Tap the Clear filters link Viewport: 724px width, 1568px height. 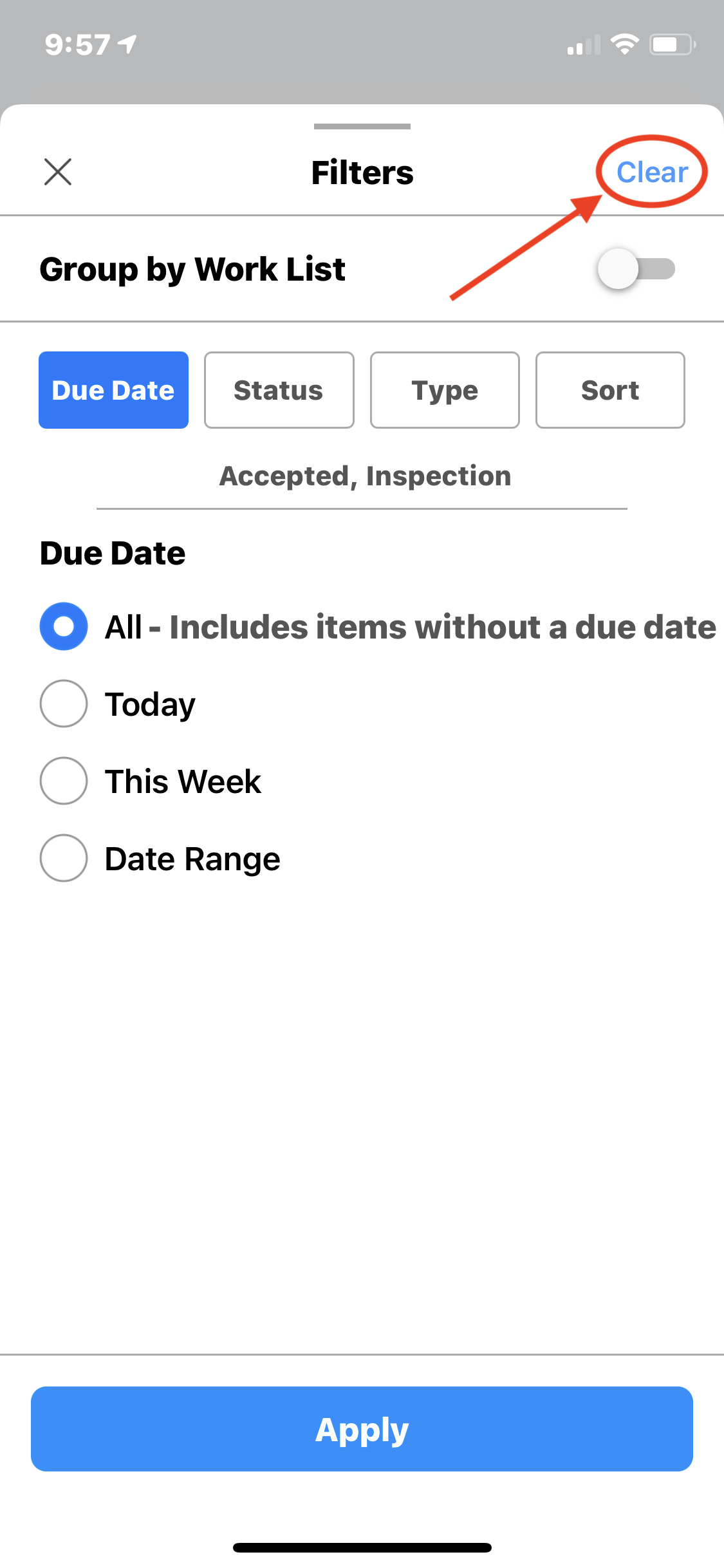point(652,173)
